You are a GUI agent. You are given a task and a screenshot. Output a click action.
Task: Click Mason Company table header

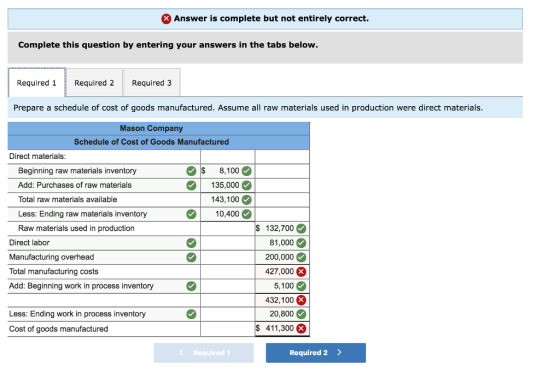coord(151,129)
